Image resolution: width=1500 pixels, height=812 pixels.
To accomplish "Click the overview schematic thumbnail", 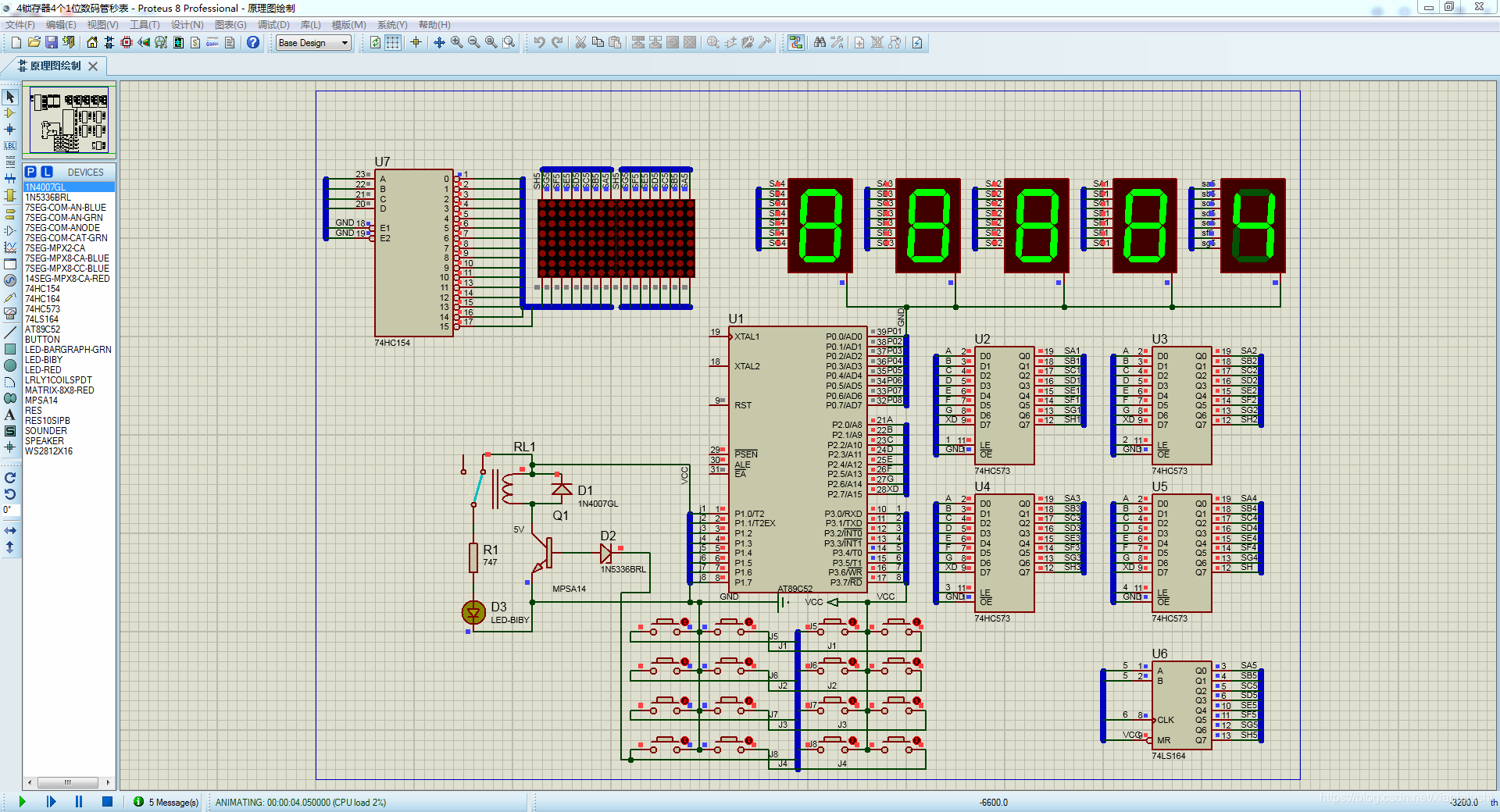I will 70,119.
